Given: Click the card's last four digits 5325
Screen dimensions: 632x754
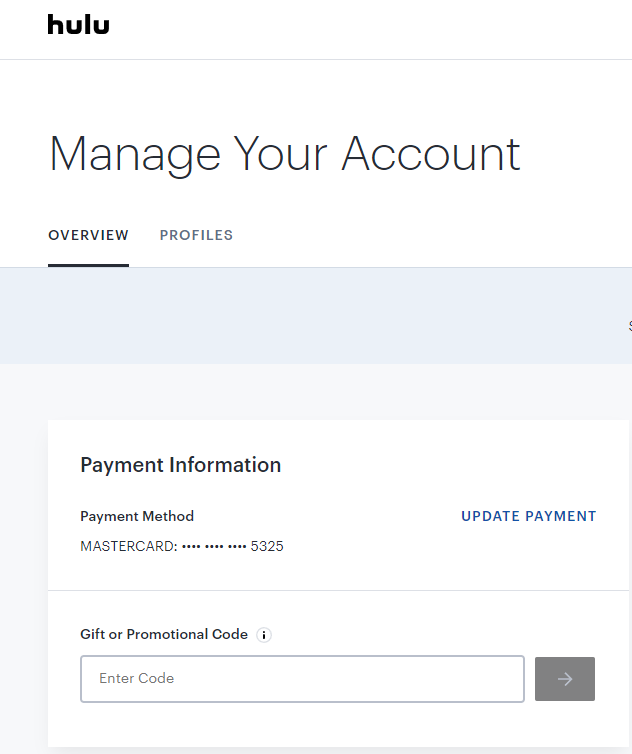Looking at the screenshot, I should point(267,547).
